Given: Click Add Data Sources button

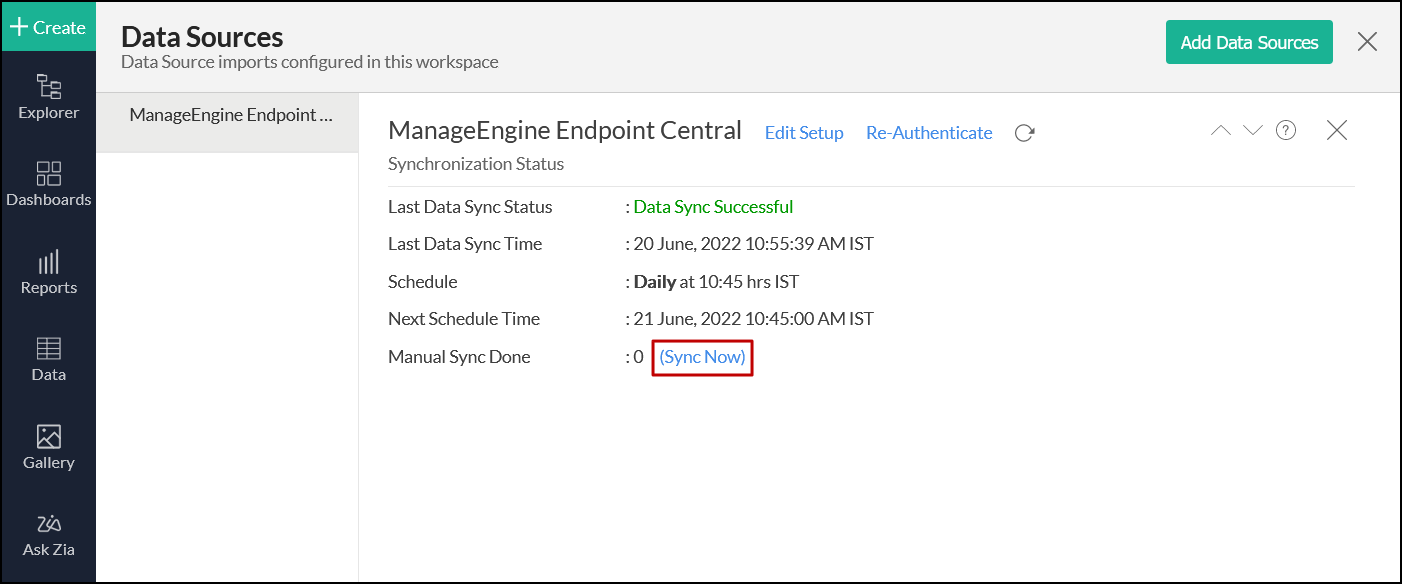Looking at the screenshot, I should tap(1249, 42).
